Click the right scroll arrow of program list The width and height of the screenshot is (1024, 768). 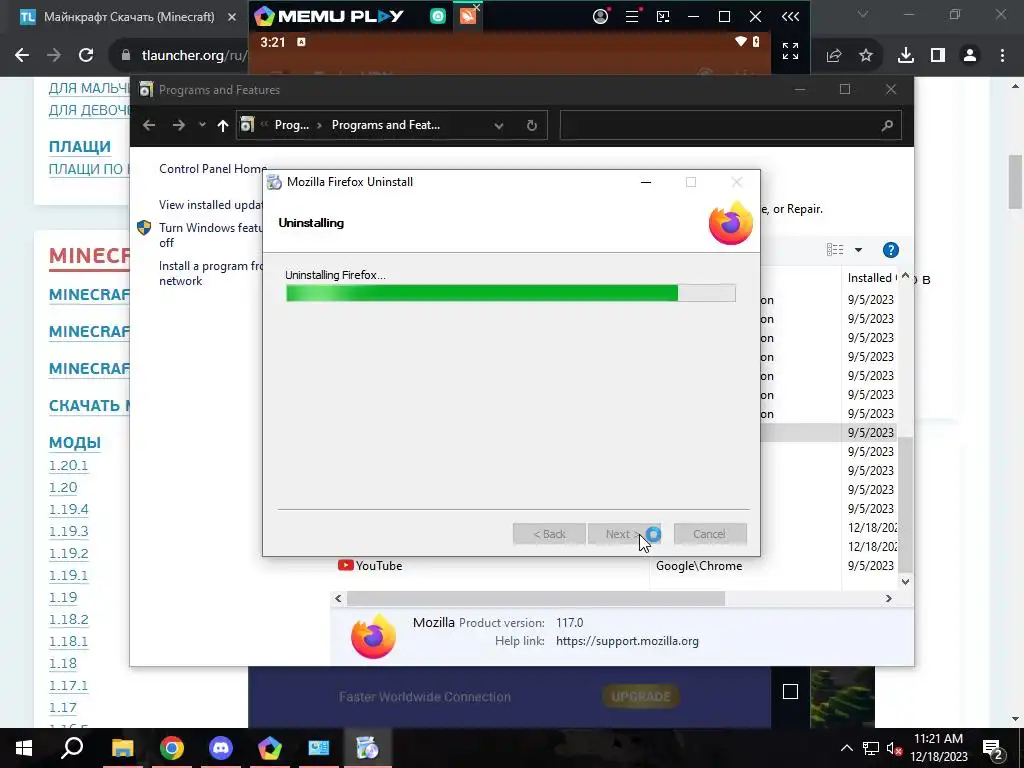click(888, 598)
